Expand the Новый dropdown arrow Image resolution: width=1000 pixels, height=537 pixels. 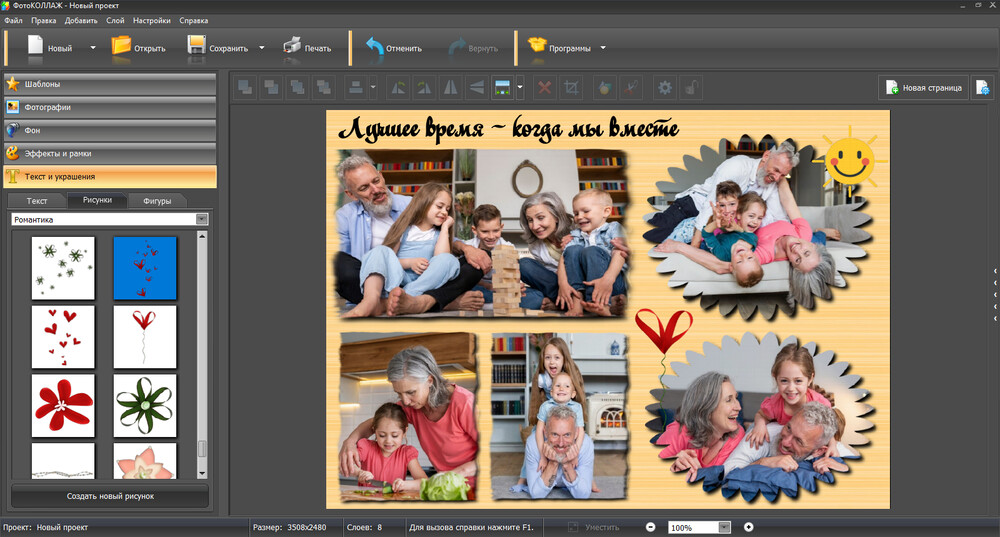click(x=92, y=48)
